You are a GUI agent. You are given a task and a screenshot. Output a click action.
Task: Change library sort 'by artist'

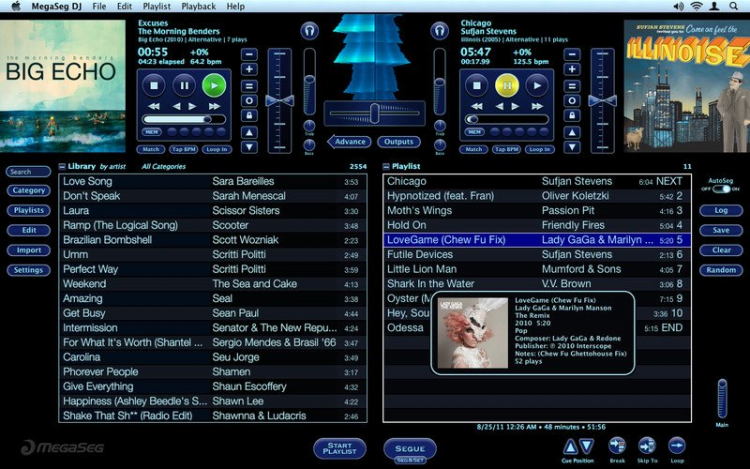pyautogui.click(x=112, y=167)
